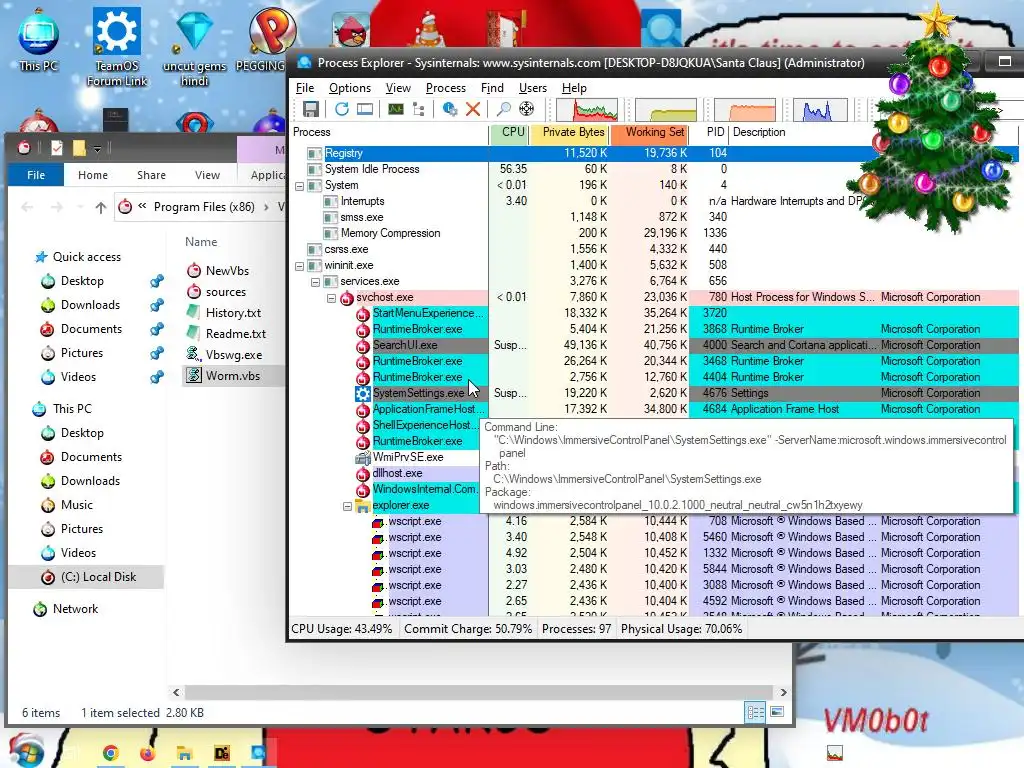The width and height of the screenshot is (1024, 768).
Task: Select the SystemSettings.exe process row
Action: pos(655,393)
